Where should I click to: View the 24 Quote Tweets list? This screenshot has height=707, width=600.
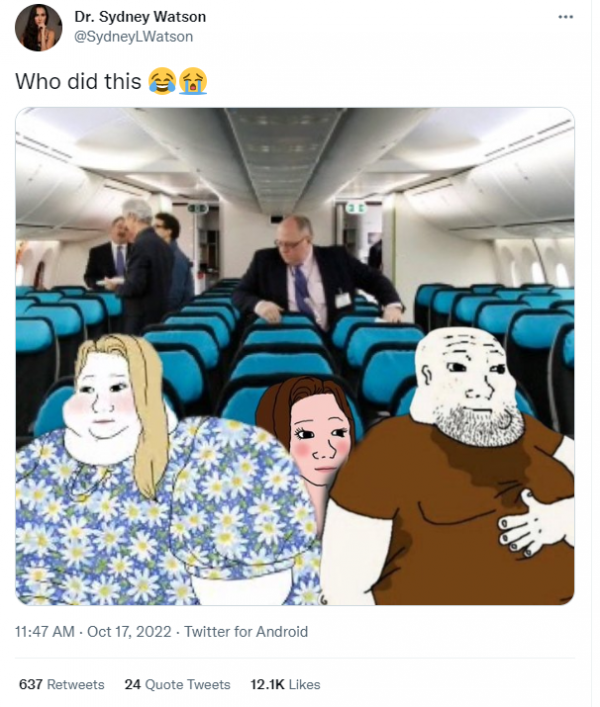(x=178, y=684)
